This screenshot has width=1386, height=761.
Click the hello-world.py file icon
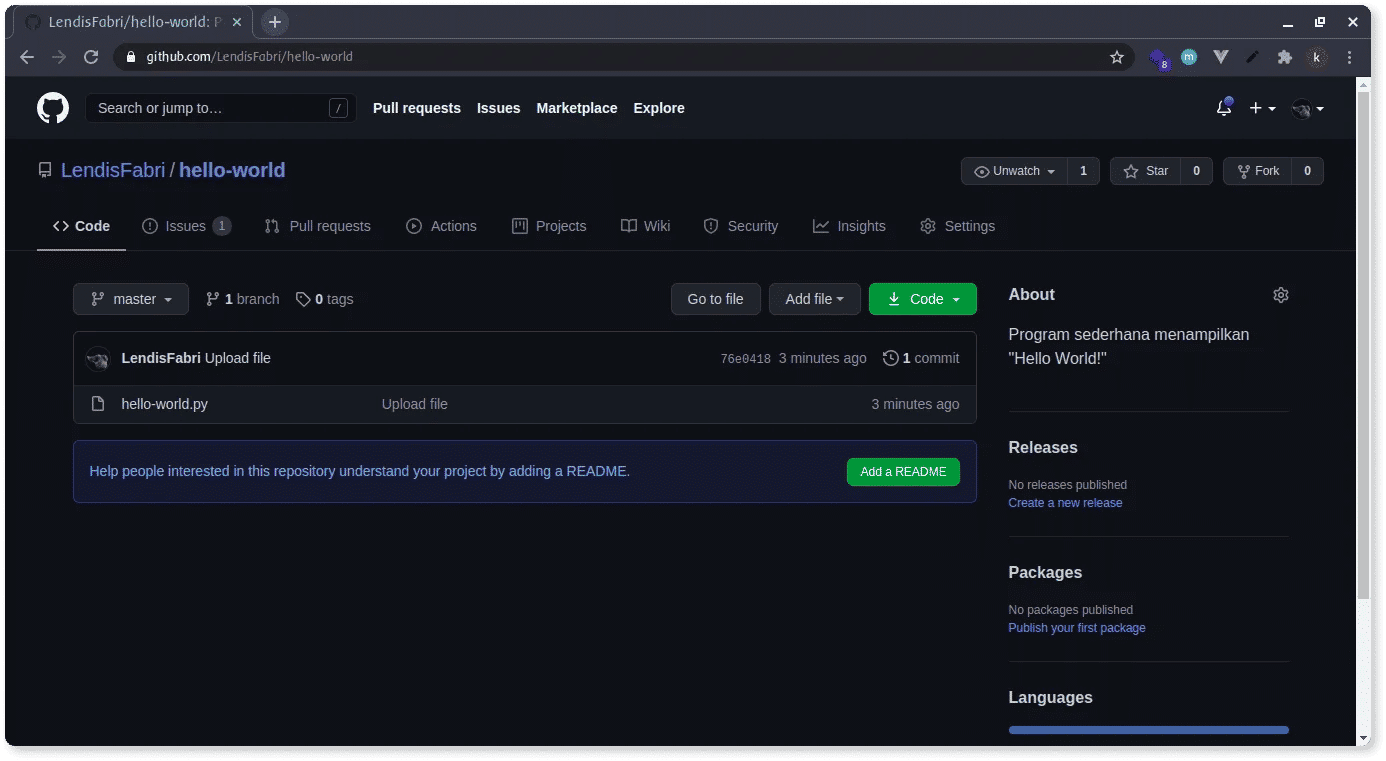point(98,404)
